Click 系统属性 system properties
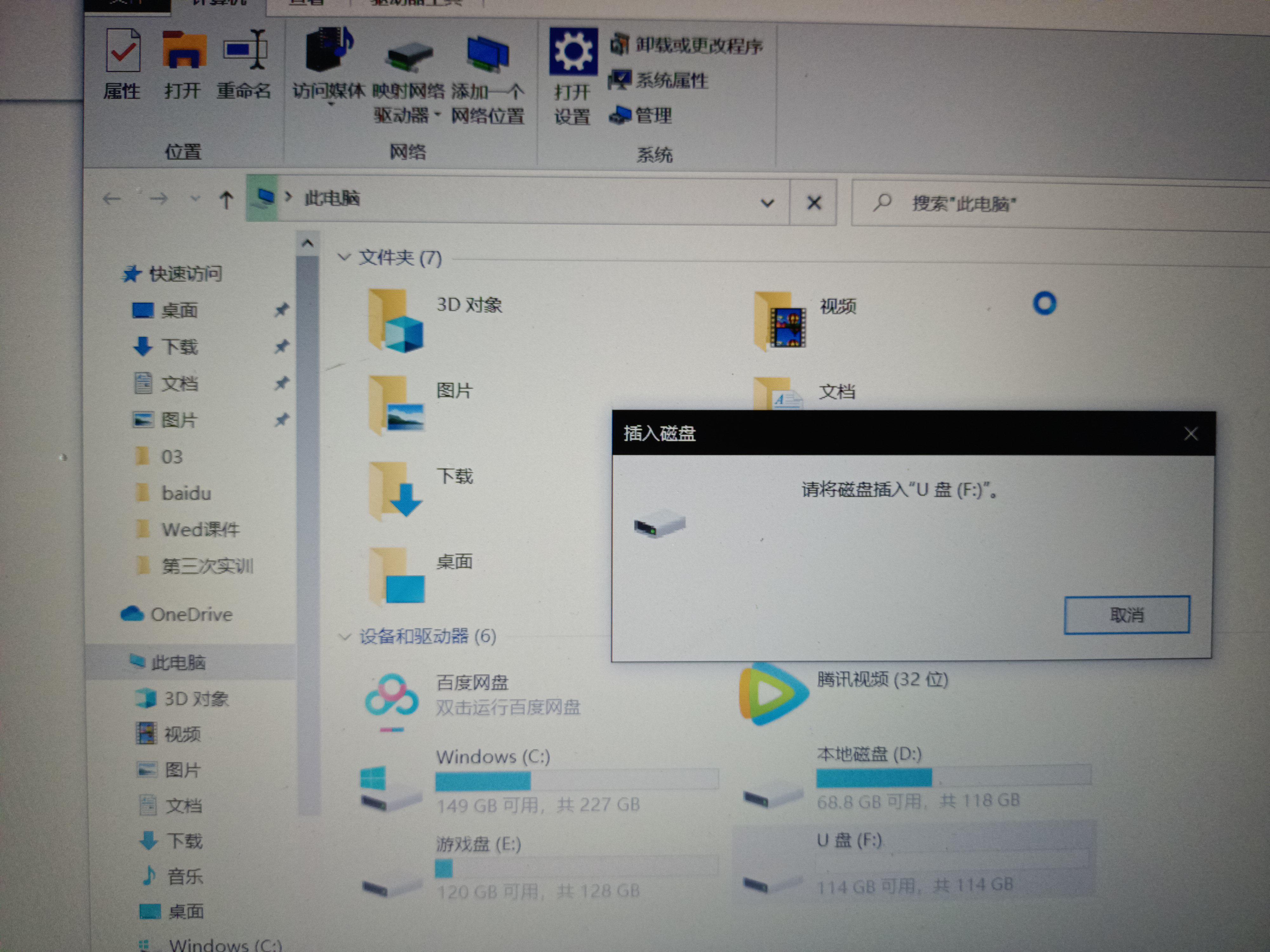The image size is (1270, 952). (x=658, y=80)
